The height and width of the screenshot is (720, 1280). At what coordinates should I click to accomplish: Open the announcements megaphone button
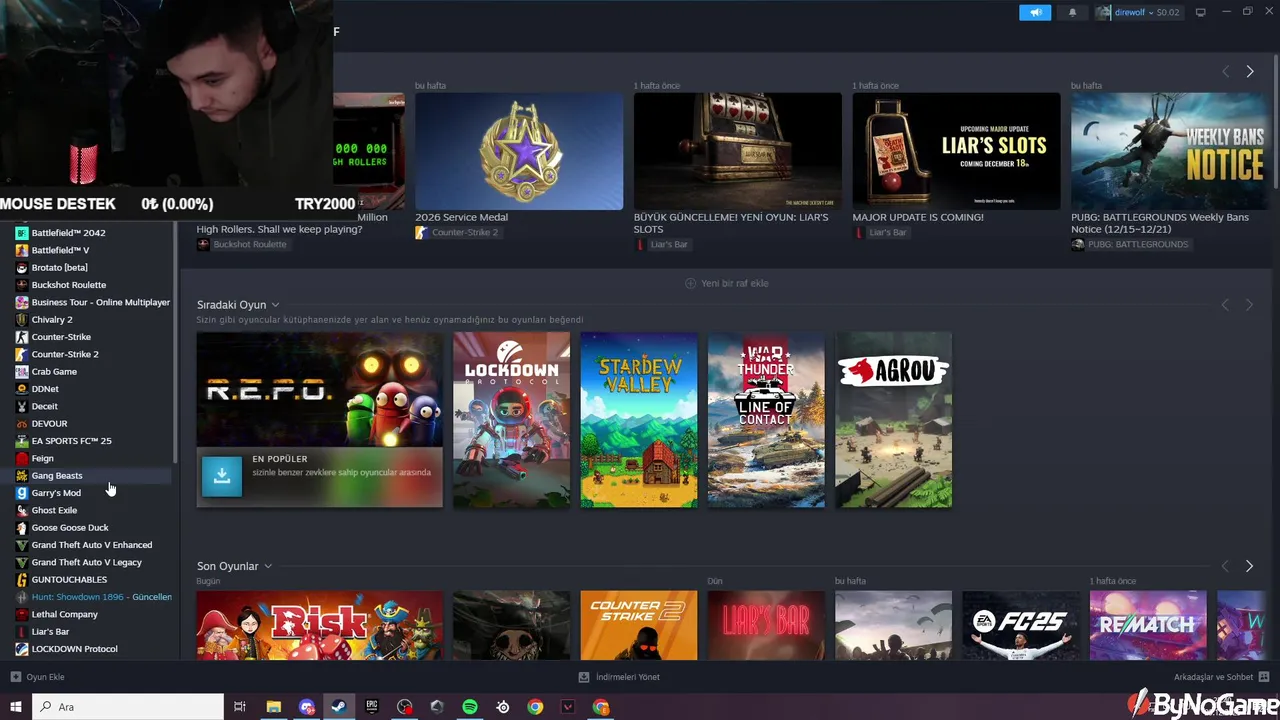pos(1035,12)
